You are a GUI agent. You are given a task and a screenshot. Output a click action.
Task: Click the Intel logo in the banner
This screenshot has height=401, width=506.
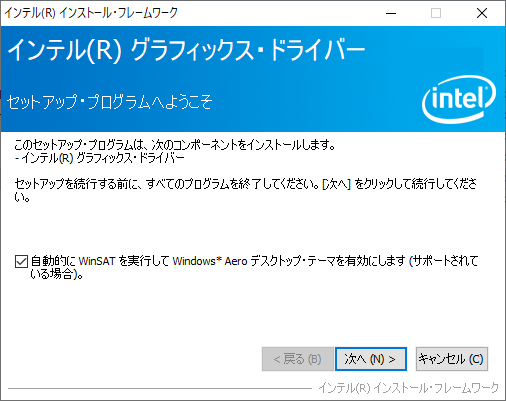459,99
